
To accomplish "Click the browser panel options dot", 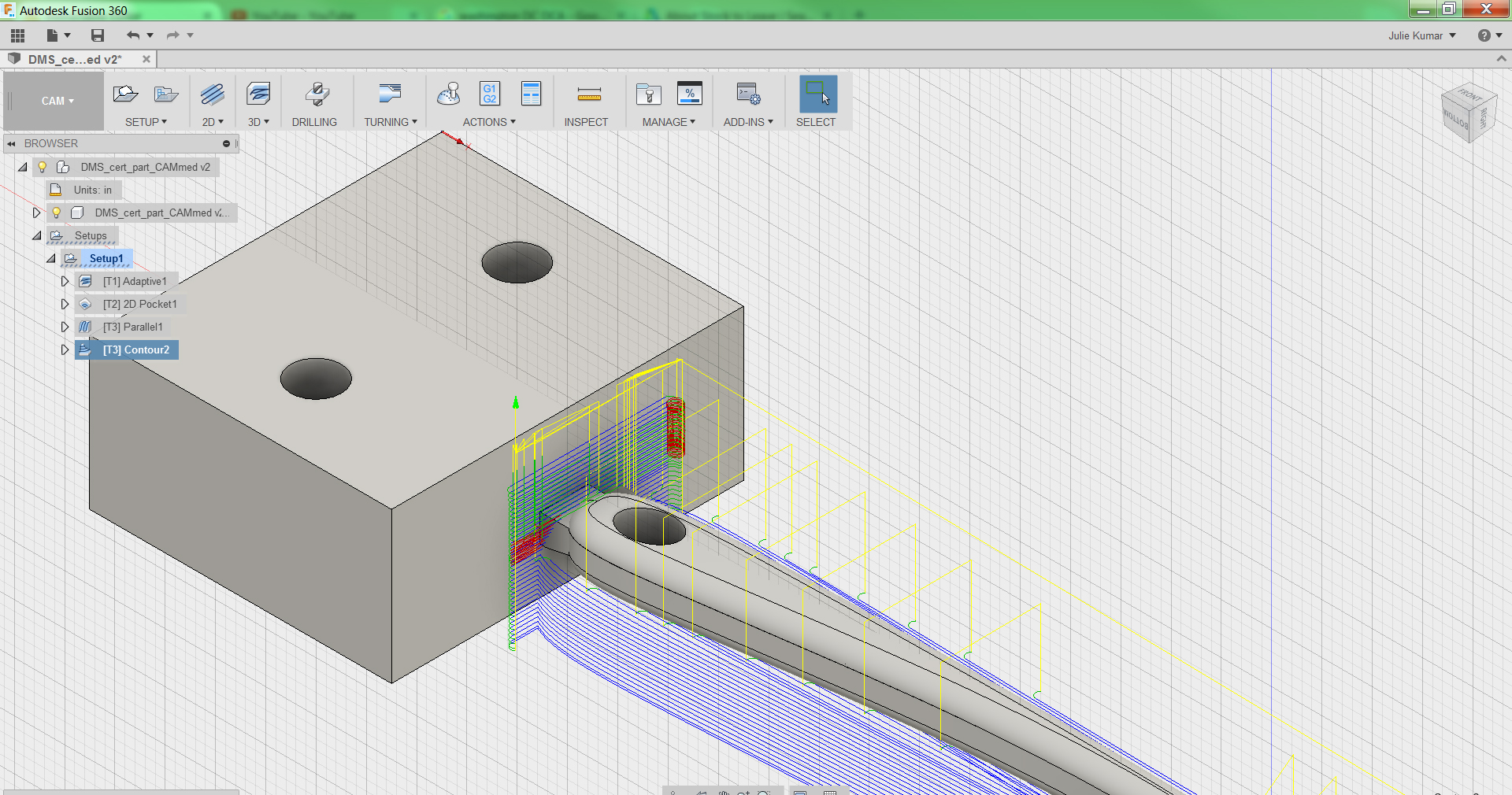I will pos(226,144).
